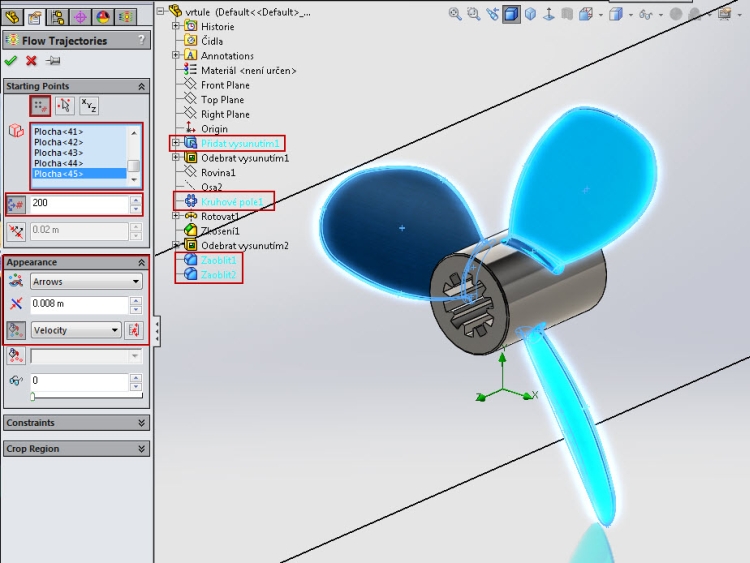The image size is (750, 563).
Task: Select the Coordinates starting points mode
Action: (89, 106)
